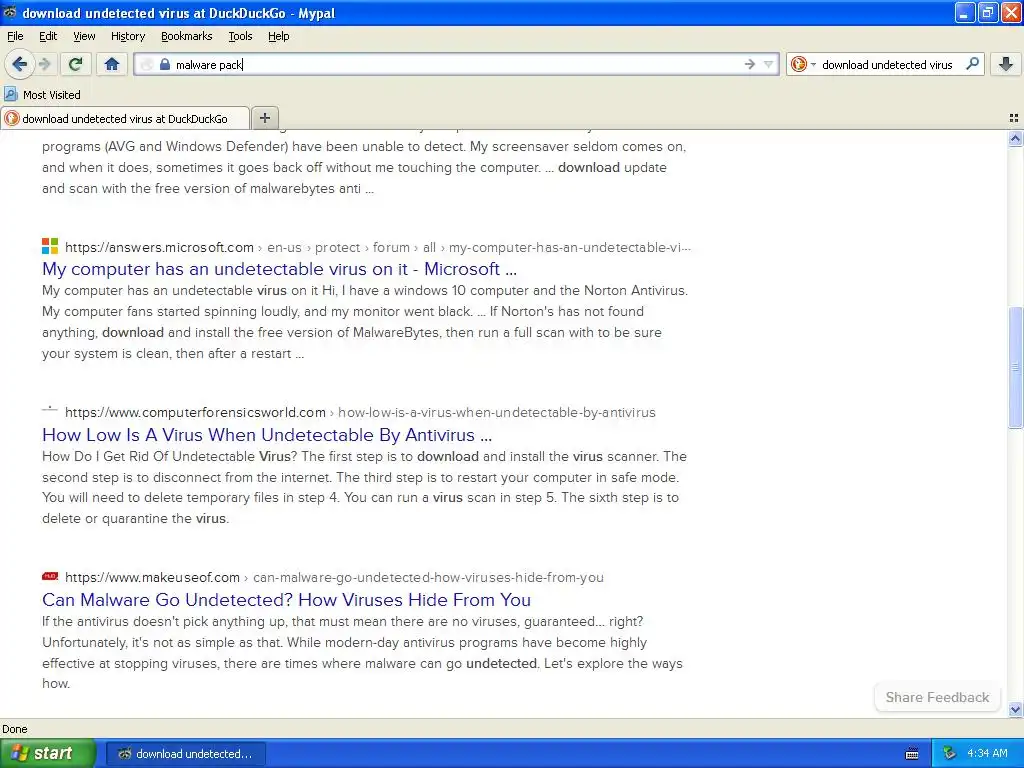Image resolution: width=1024 pixels, height=768 pixels.
Task: Open the Edit menu
Action: 48,36
